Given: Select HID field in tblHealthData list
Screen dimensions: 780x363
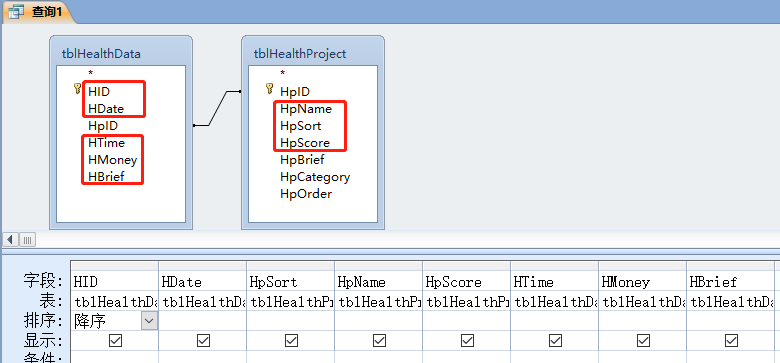Looking at the screenshot, I should click(99, 91).
